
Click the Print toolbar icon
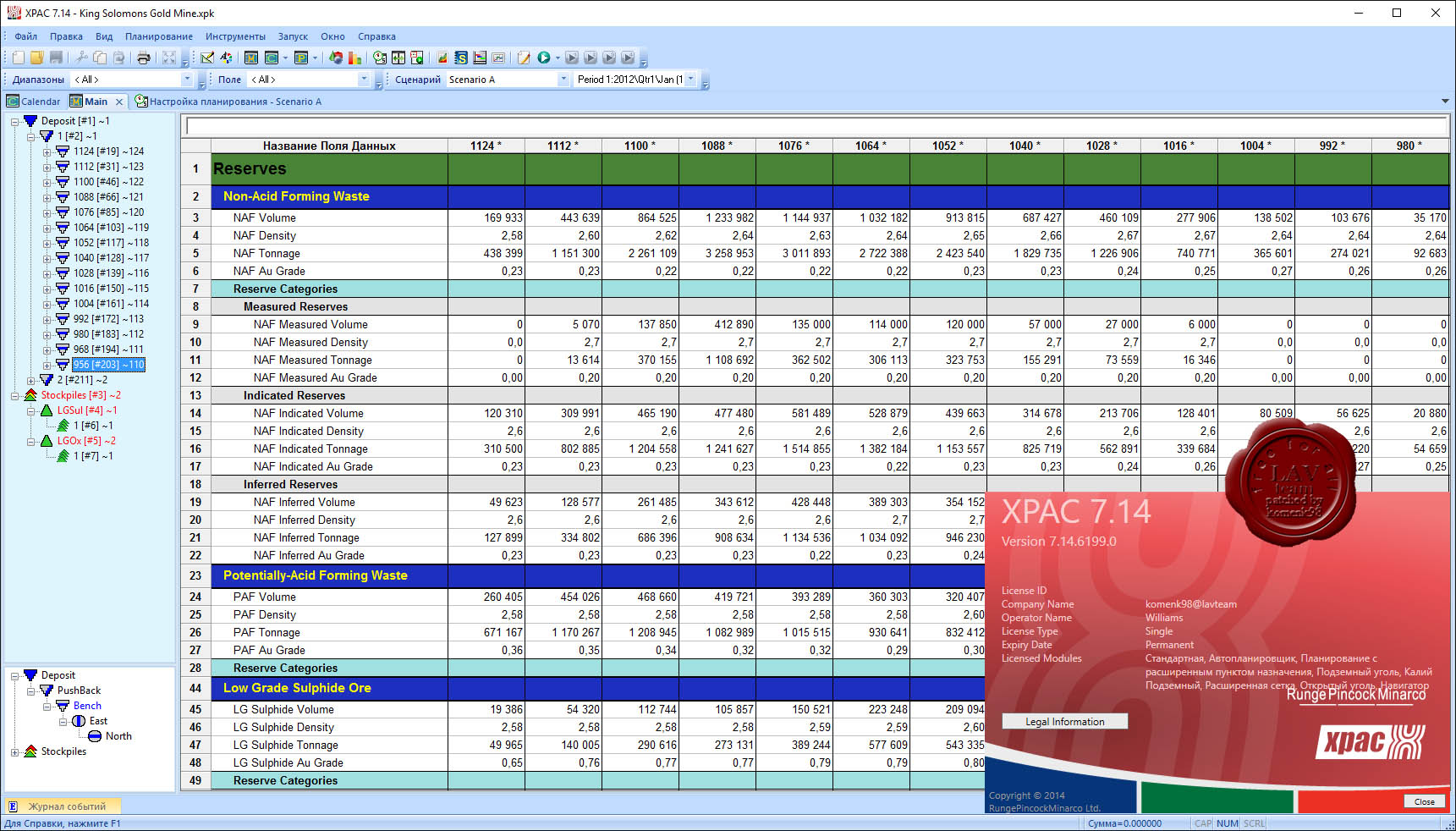[x=144, y=58]
